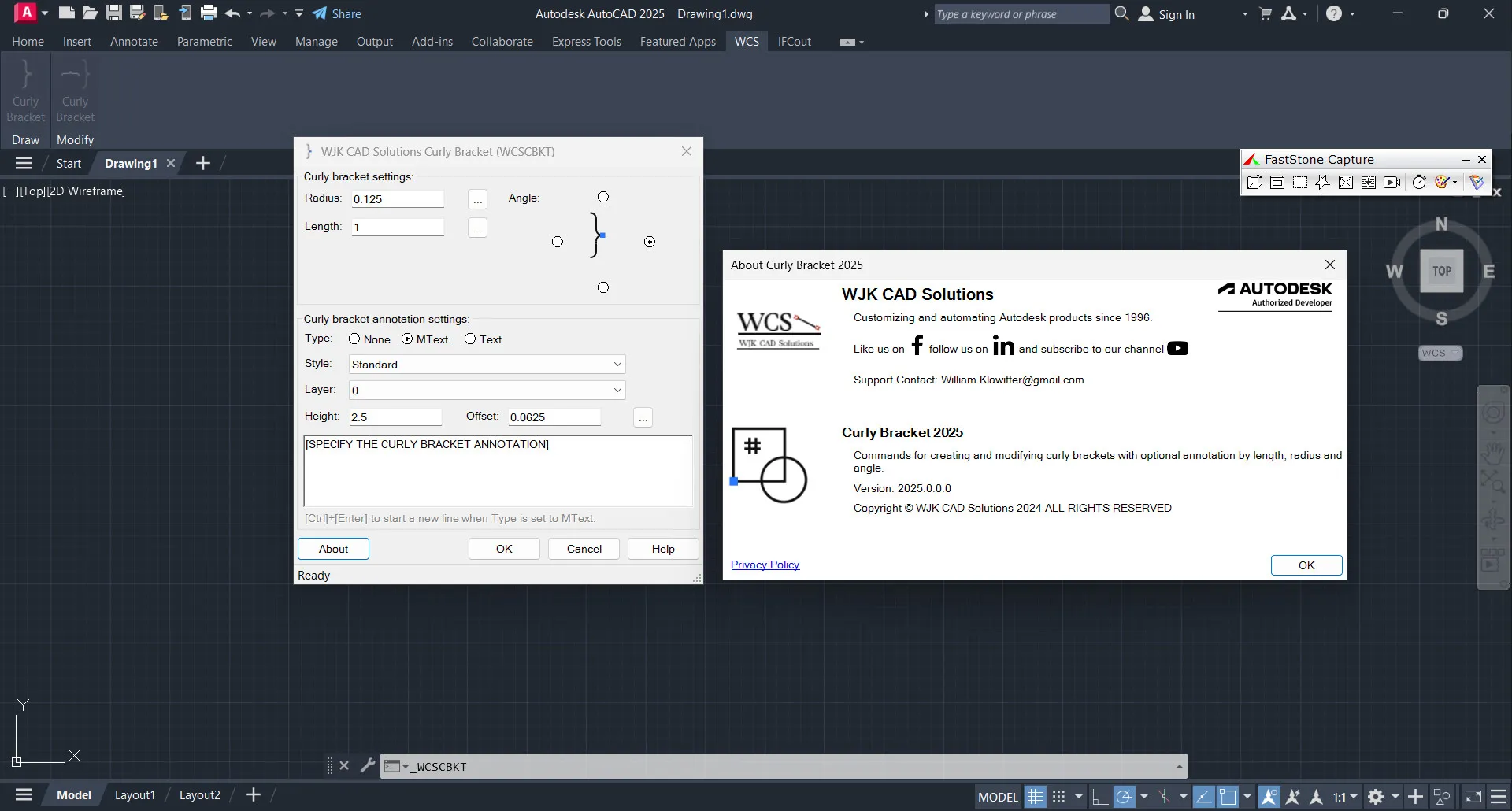
Task: Open the YouTube channel icon in About dialog
Action: tap(1177, 347)
